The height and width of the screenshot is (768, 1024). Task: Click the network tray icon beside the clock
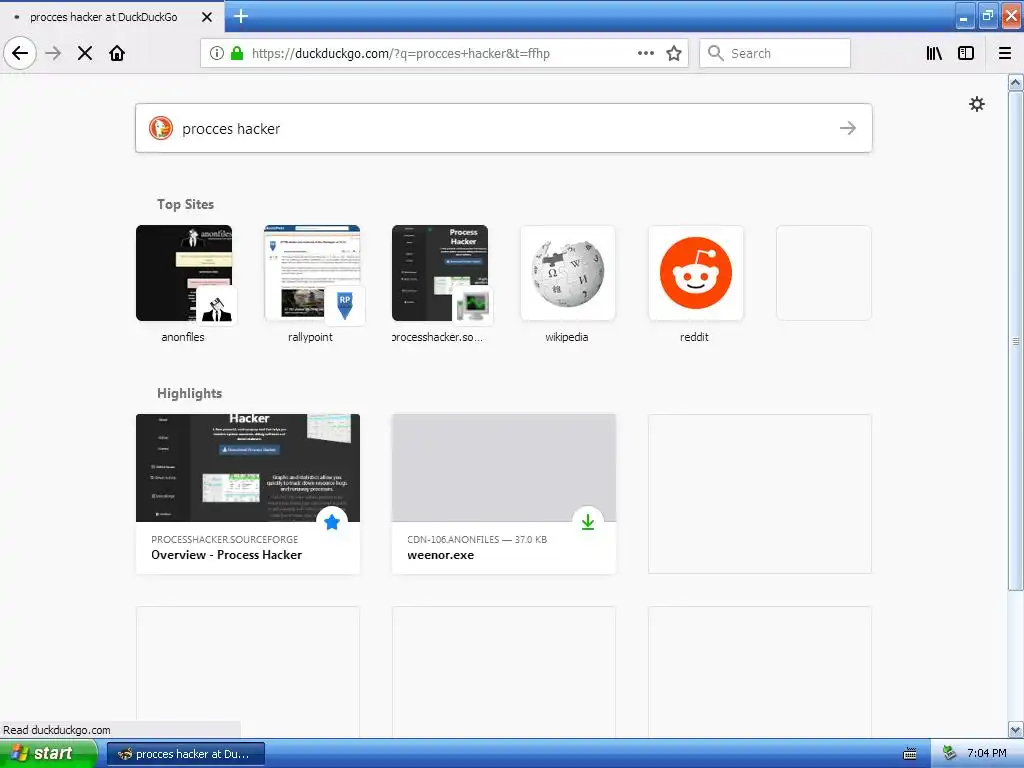click(949, 754)
